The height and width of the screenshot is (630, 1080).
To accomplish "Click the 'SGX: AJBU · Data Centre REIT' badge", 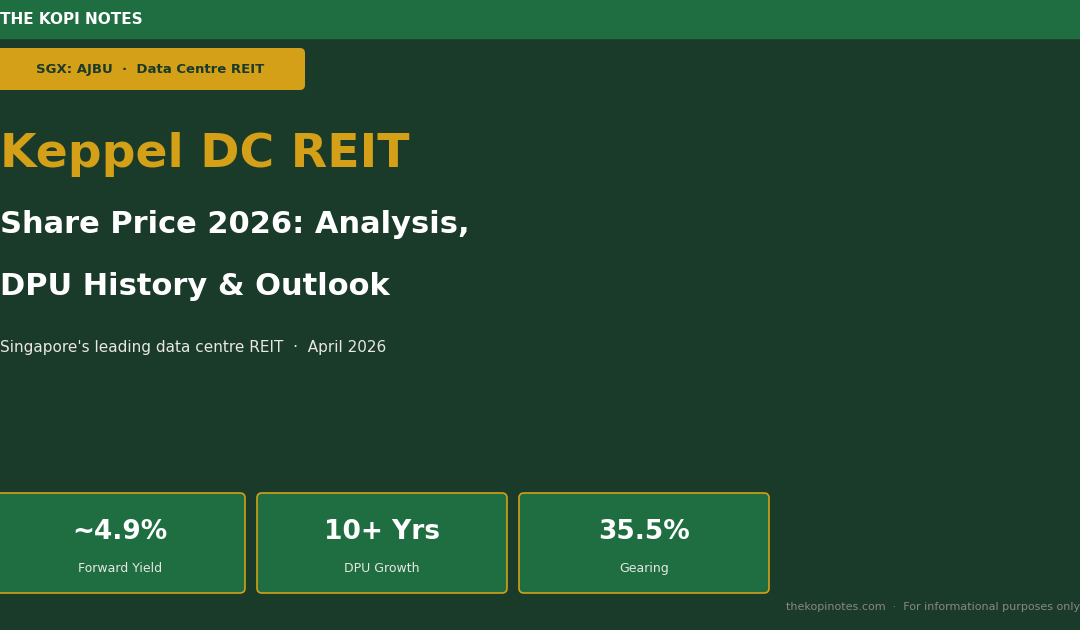I will (x=152, y=69).
